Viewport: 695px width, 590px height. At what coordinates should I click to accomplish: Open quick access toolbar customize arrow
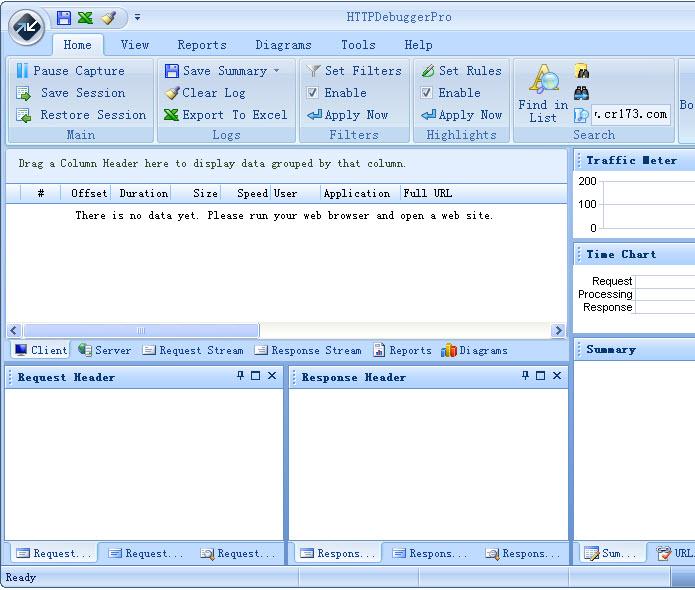point(137,18)
